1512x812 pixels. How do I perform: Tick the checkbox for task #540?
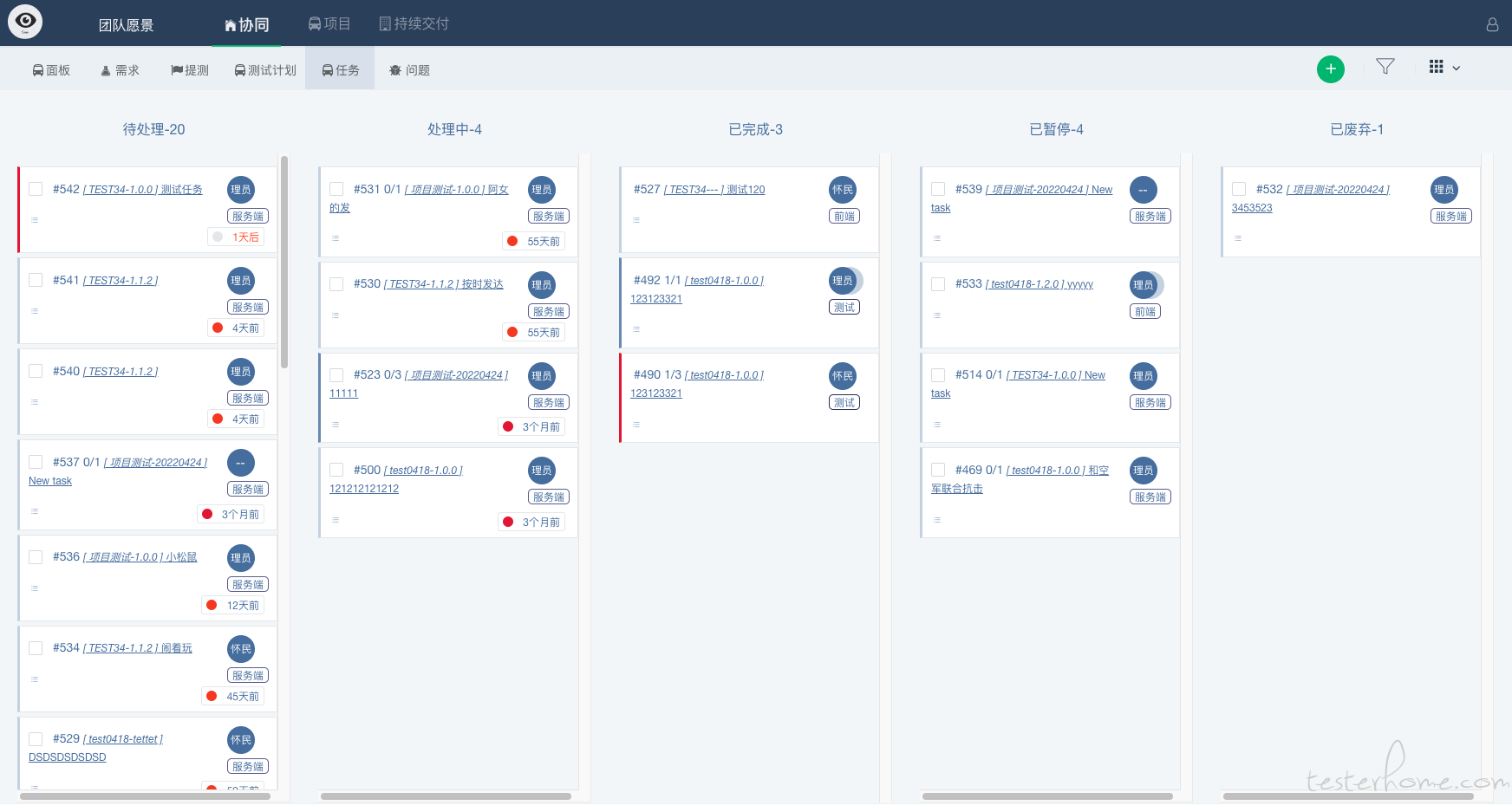pos(36,371)
